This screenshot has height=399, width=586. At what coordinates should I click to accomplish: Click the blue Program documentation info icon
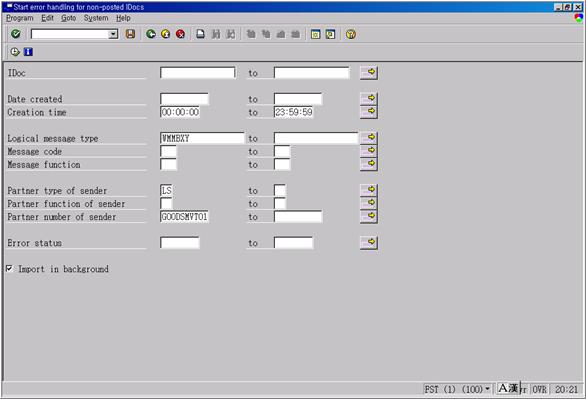28,52
